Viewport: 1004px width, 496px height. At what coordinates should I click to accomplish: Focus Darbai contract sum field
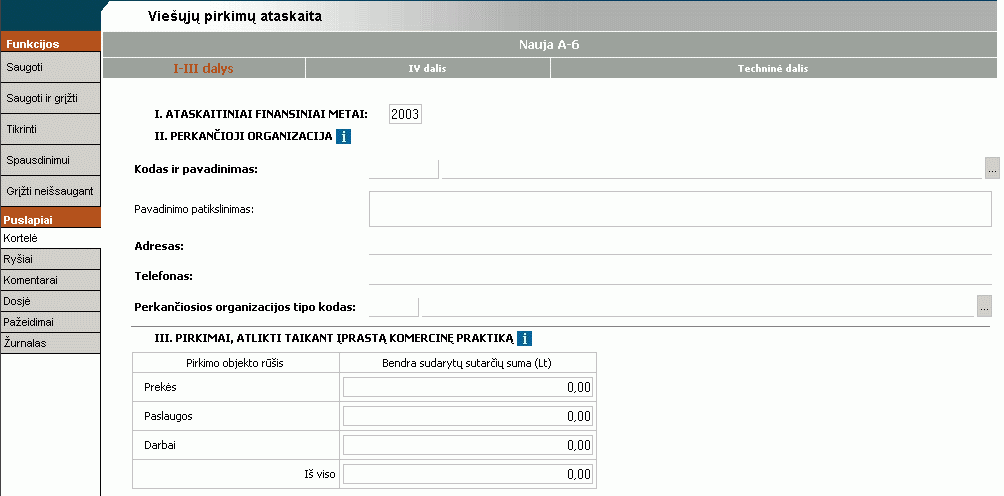[x=467, y=445]
